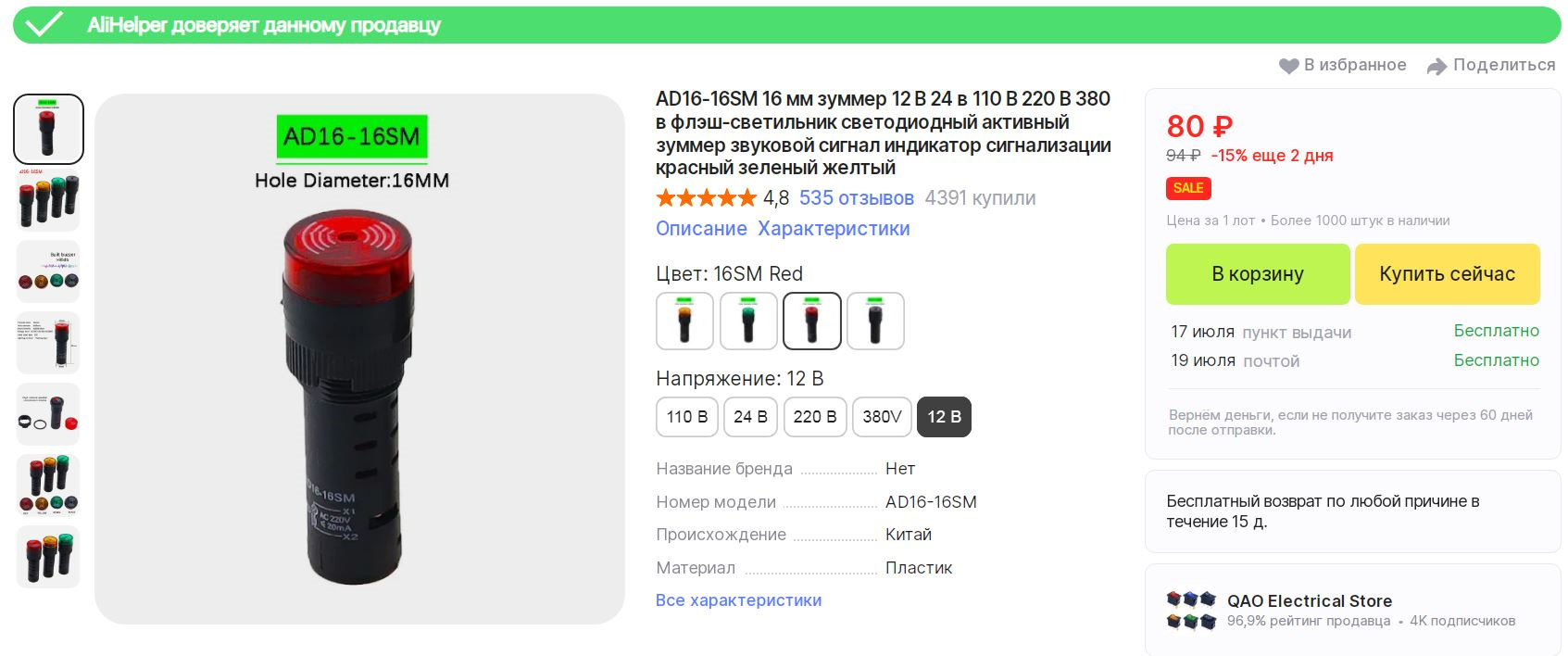Open the Характеристики tab
This screenshot has width=1568, height=656.
834,229
